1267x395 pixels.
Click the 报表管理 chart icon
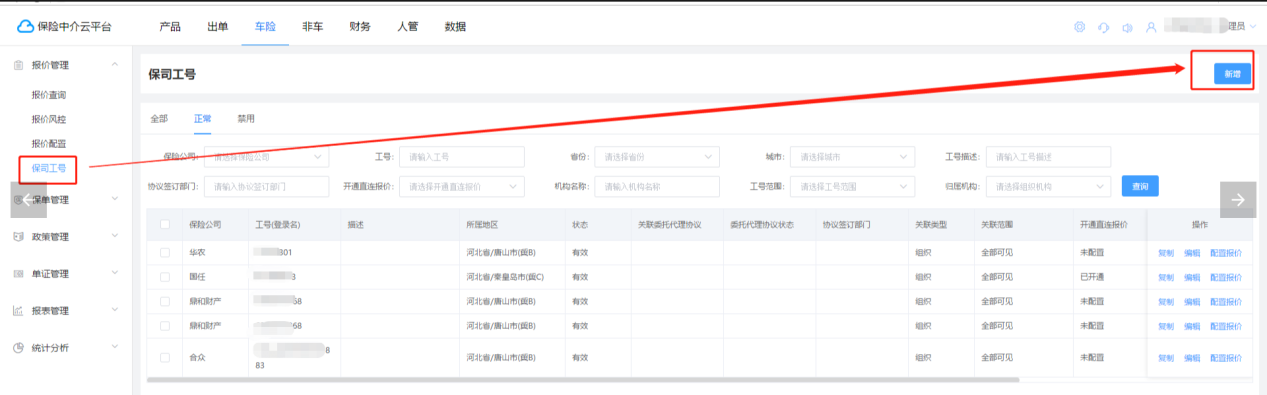18,311
